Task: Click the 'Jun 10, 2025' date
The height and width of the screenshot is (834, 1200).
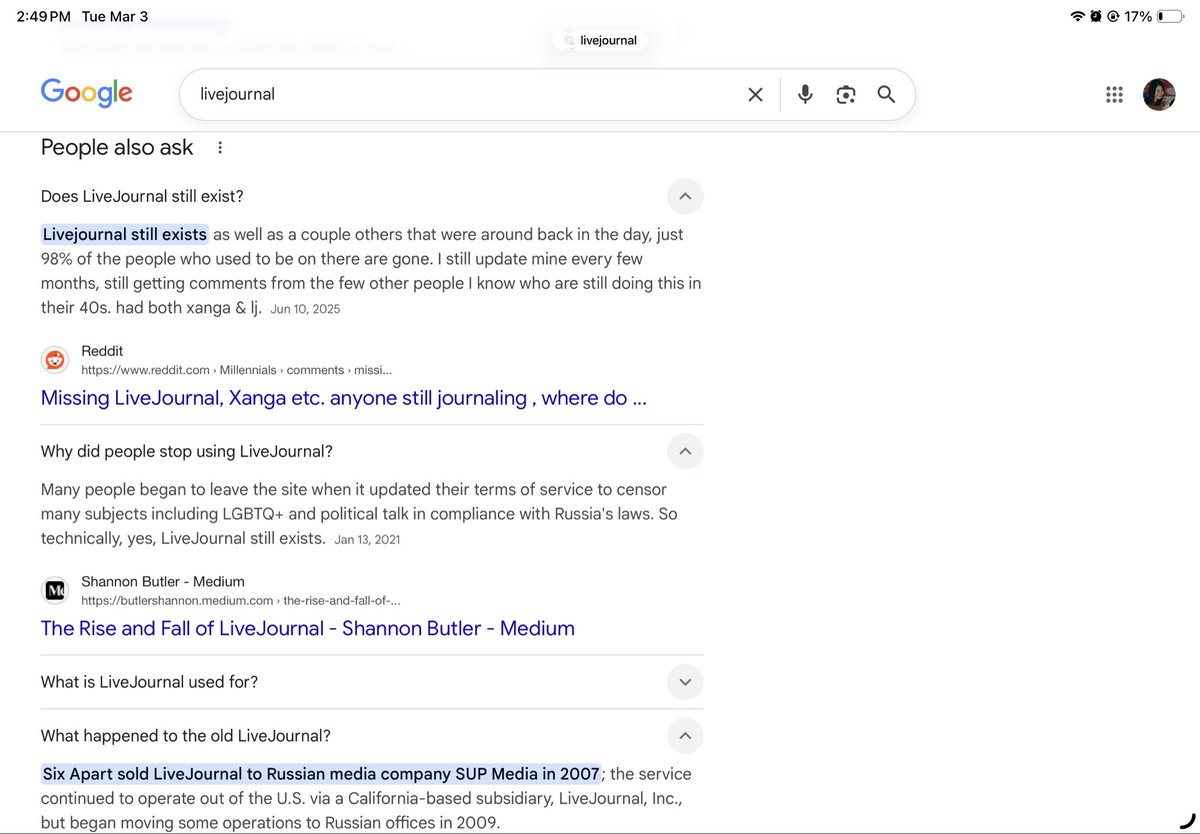Action: click(305, 309)
